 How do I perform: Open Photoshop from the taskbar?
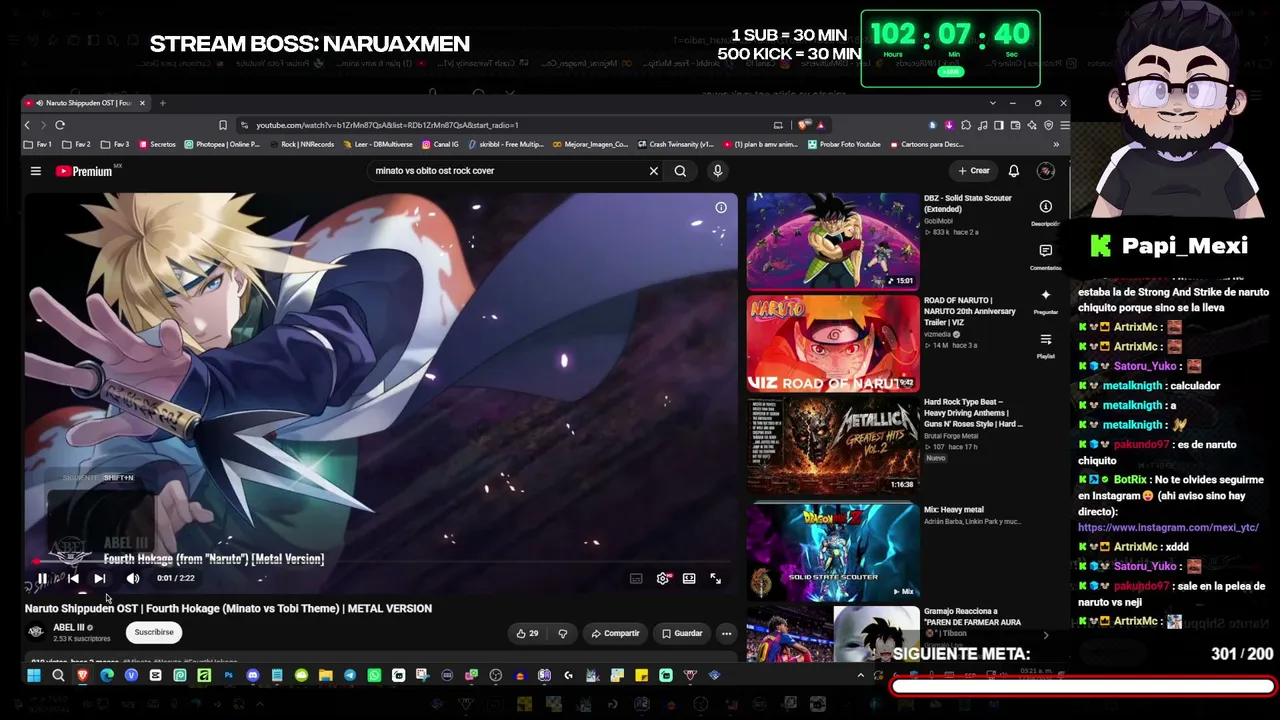228,676
